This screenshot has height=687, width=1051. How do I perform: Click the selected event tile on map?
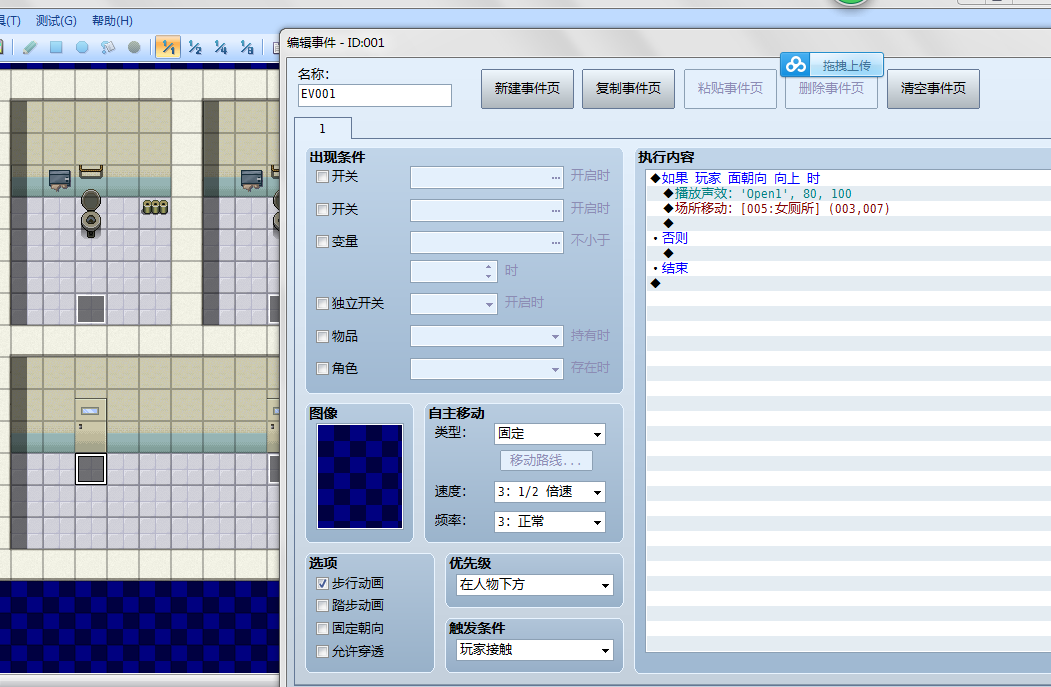click(90, 469)
